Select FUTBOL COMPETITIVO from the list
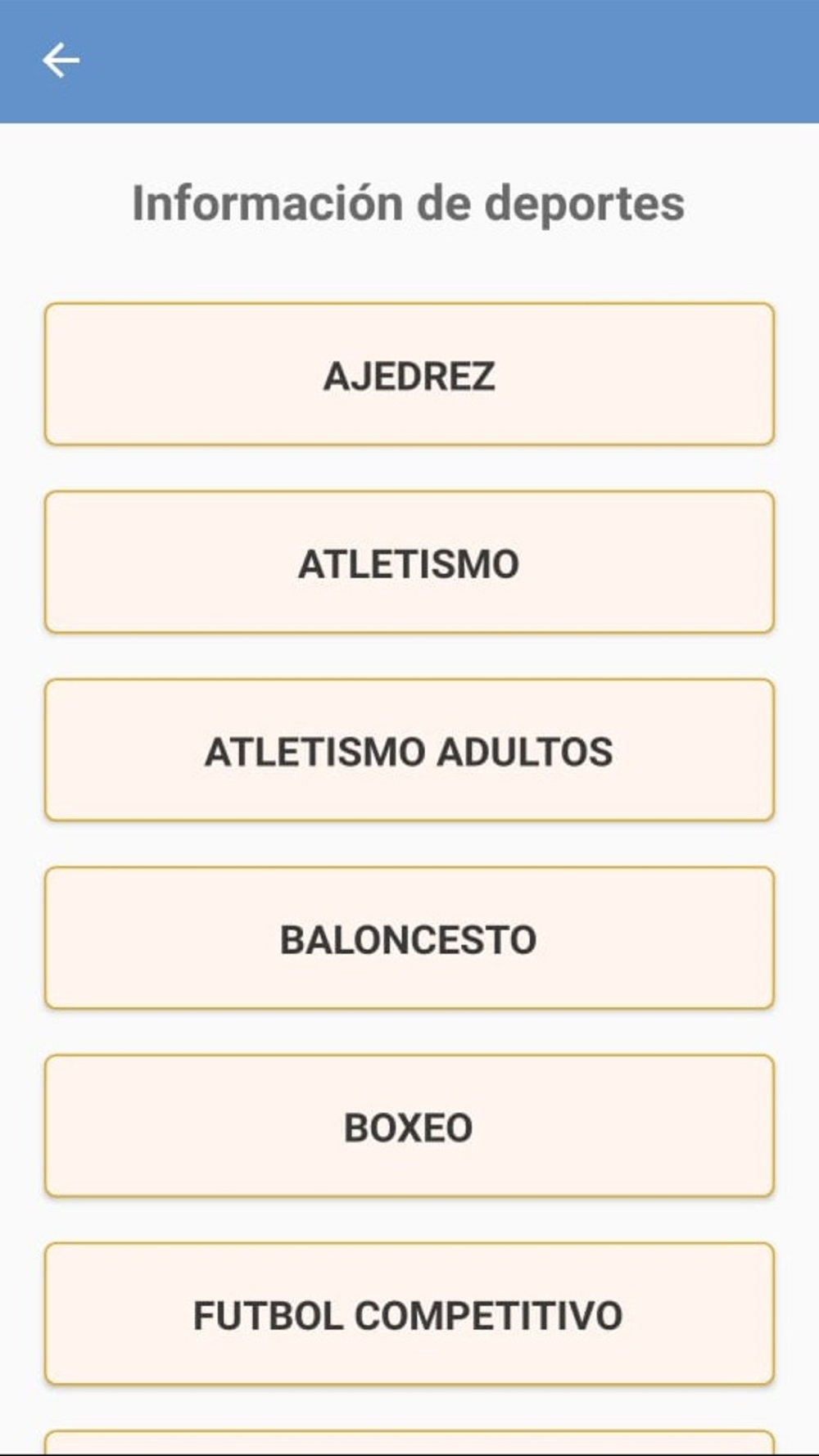 tap(409, 1314)
